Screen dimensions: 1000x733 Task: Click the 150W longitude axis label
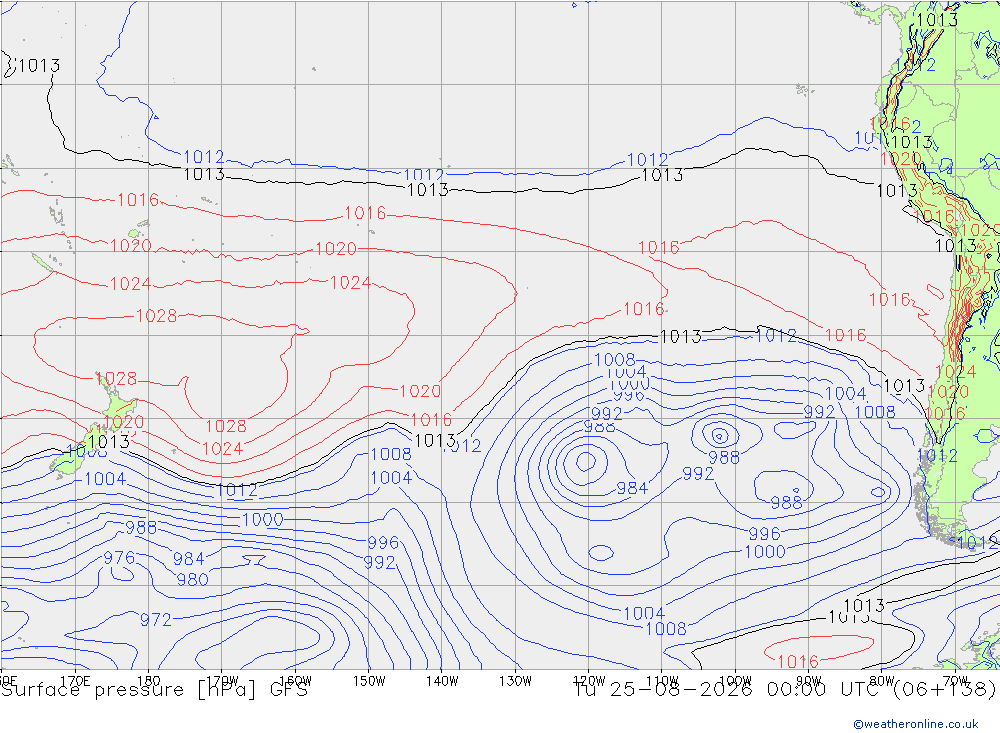click(x=369, y=681)
